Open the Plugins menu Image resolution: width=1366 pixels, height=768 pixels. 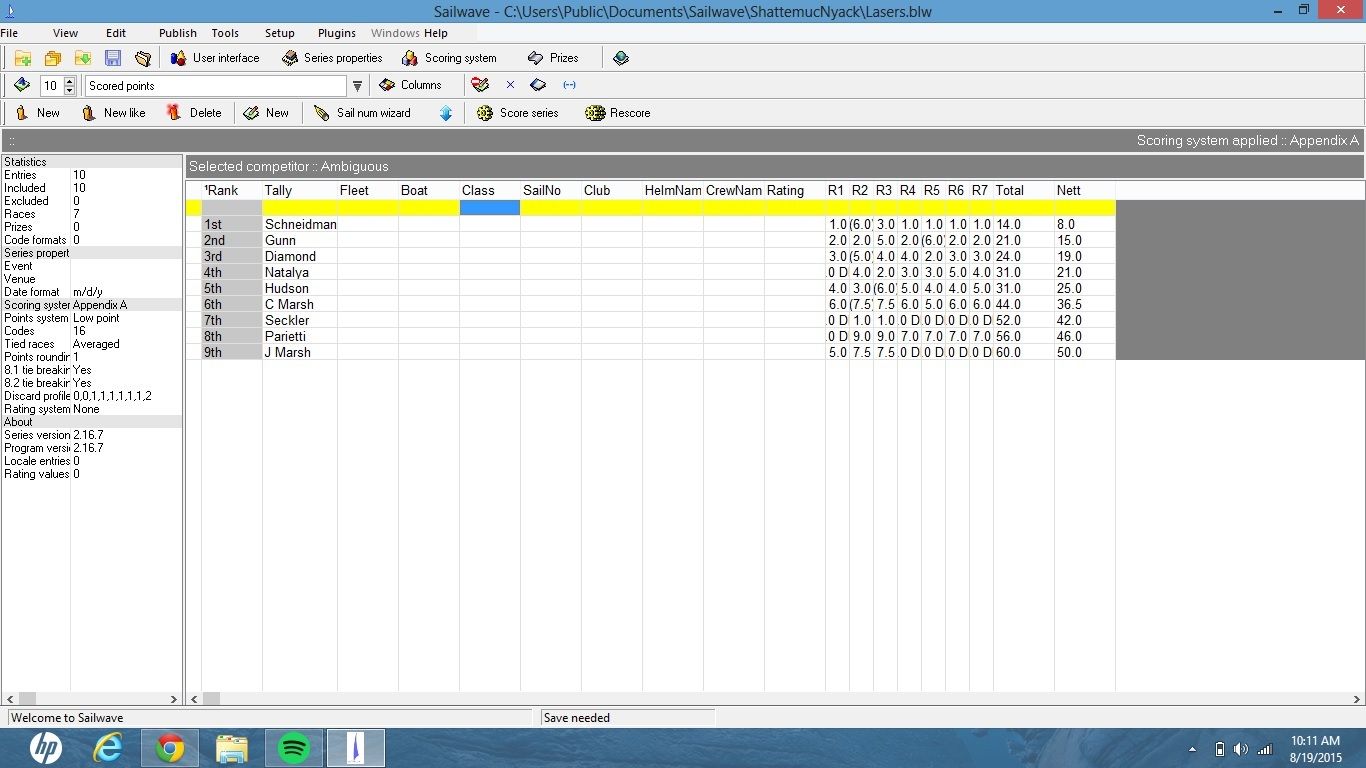(336, 33)
